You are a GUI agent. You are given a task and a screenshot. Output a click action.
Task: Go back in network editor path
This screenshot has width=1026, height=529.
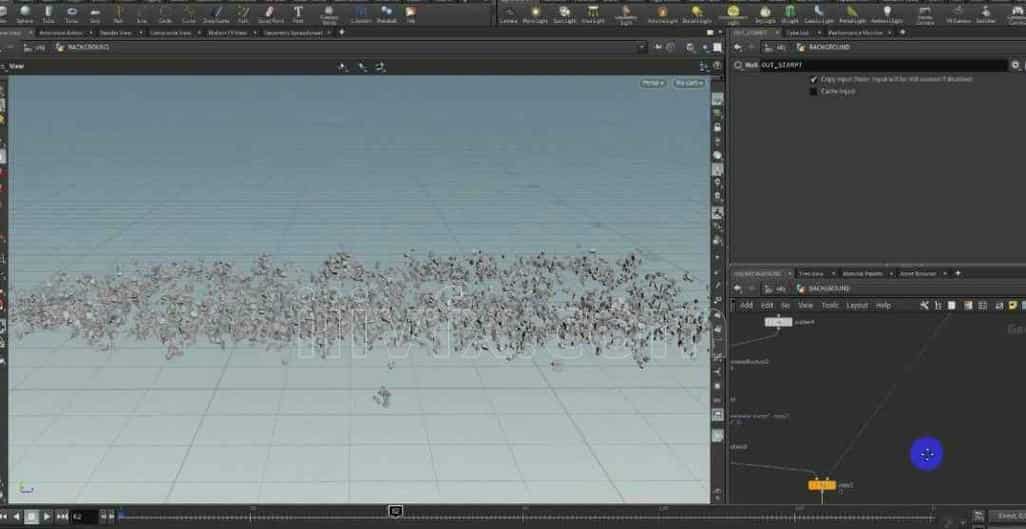pyautogui.click(x=738, y=289)
